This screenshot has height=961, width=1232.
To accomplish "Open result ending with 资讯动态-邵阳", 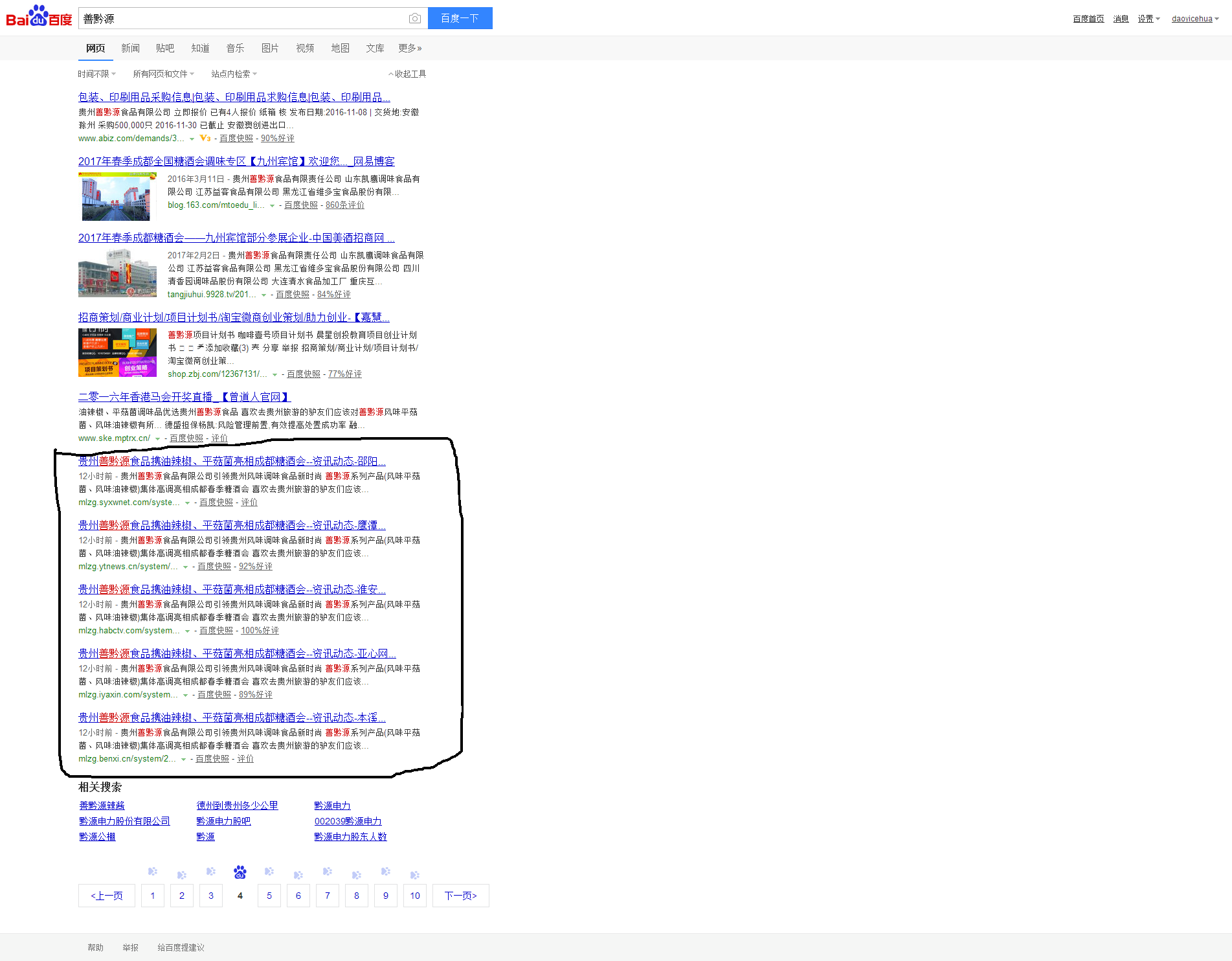I will coord(232,461).
